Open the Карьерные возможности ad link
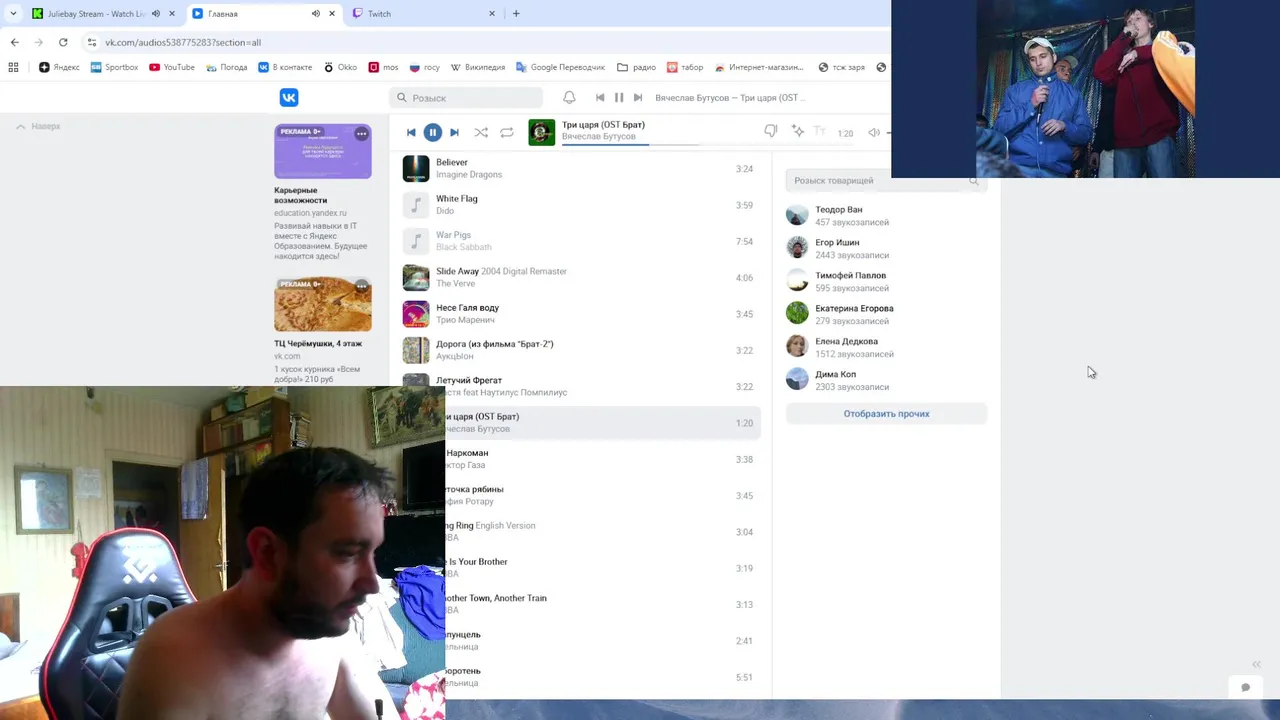The width and height of the screenshot is (1280, 720). click(x=301, y=195)
